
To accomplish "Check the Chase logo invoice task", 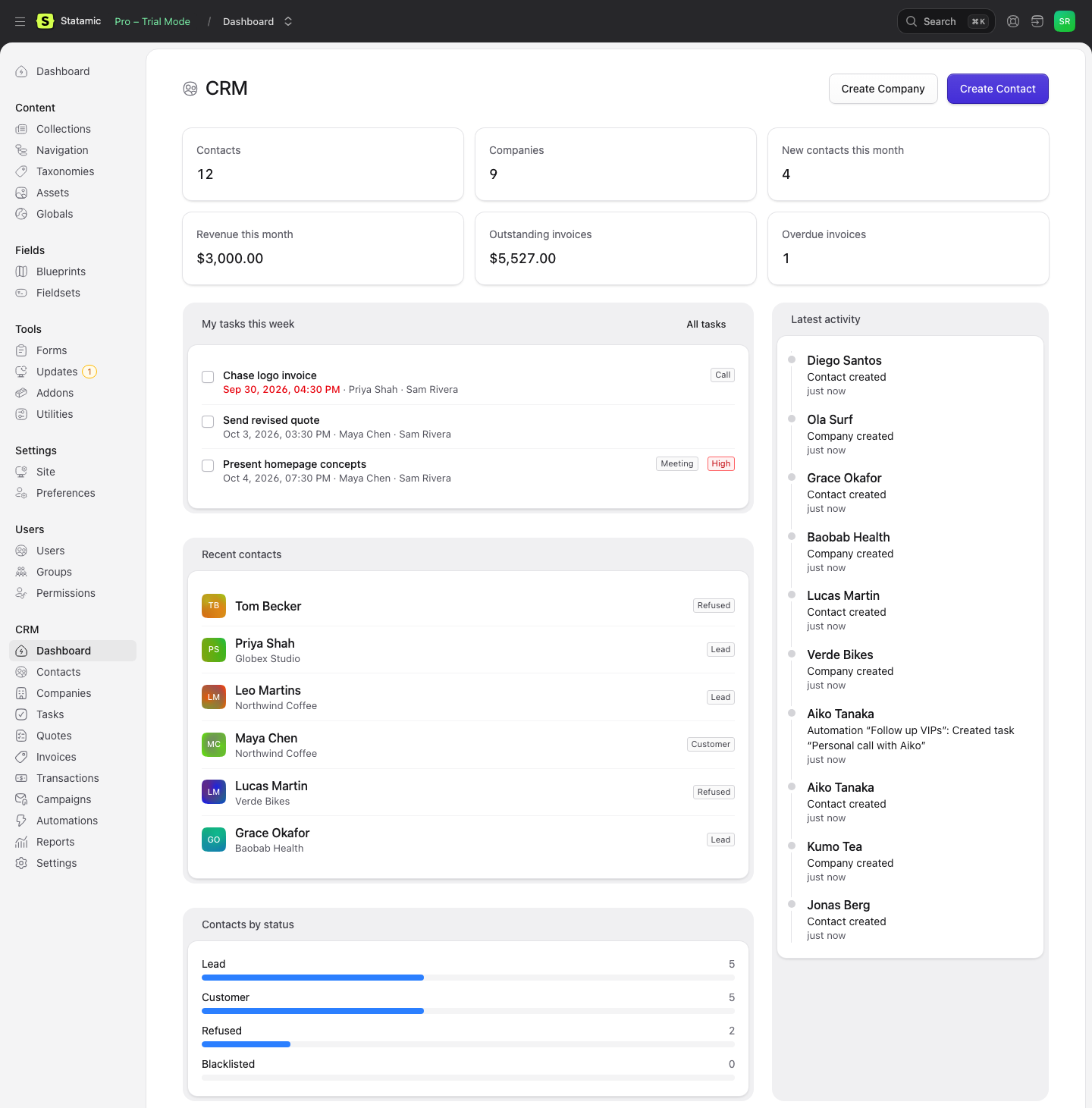I will [x=208, y=377].
